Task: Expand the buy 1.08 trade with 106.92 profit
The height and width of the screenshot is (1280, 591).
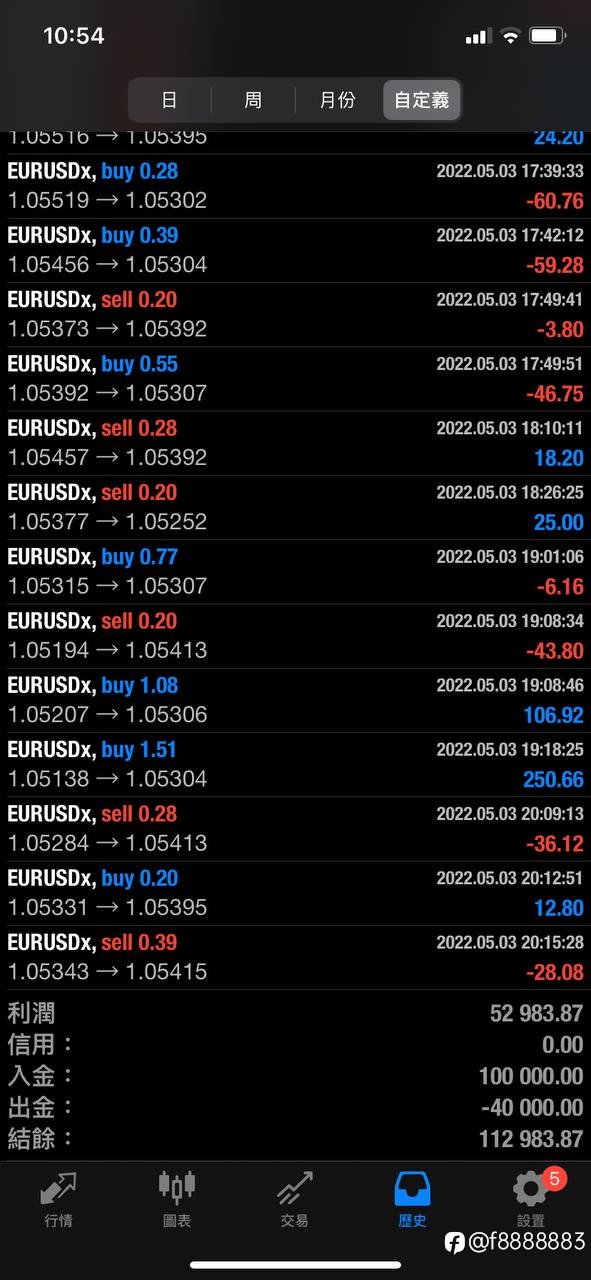Action: click(x=295, y=701)
